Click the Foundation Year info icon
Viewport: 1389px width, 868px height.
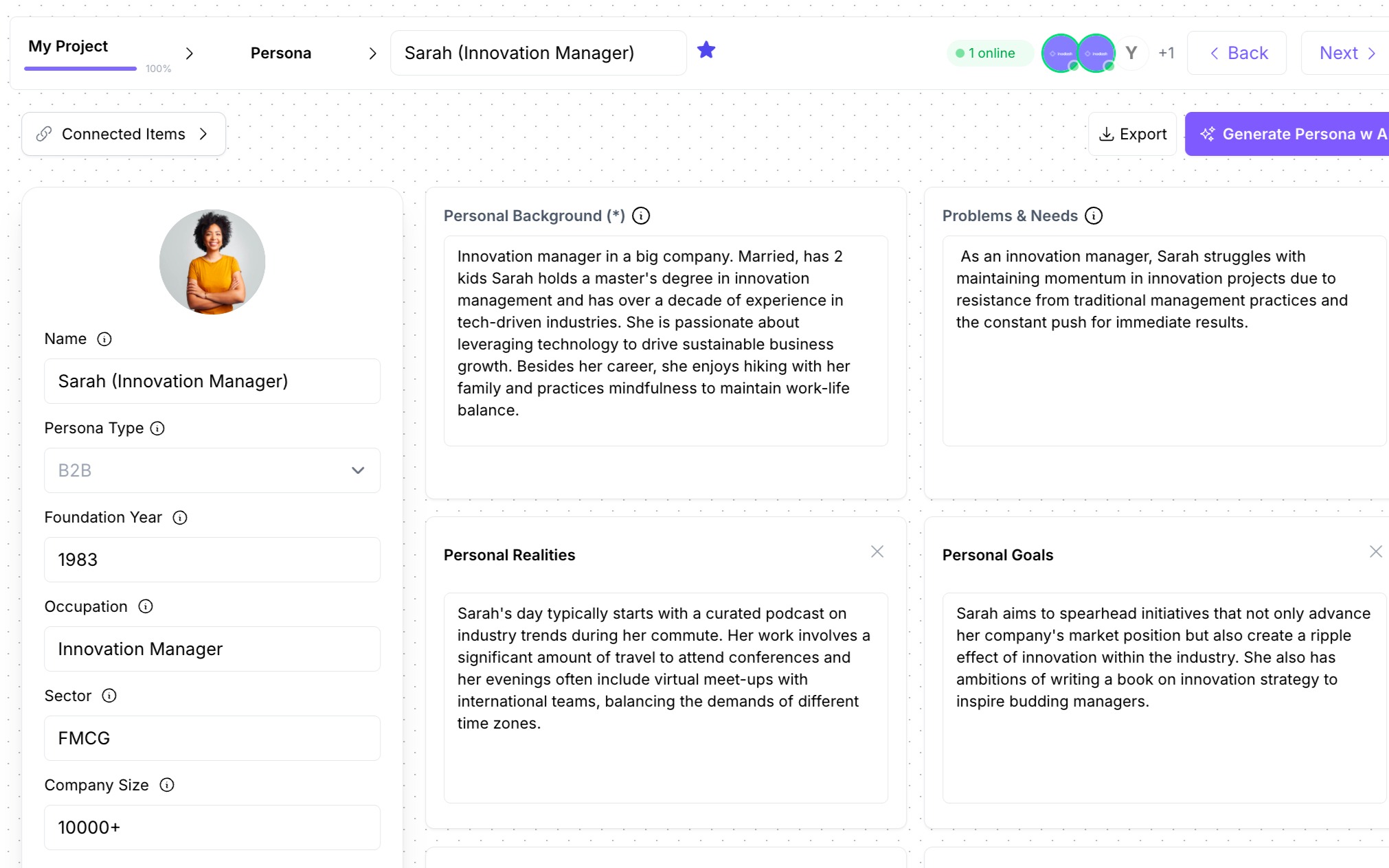click(x=180, y=518)
